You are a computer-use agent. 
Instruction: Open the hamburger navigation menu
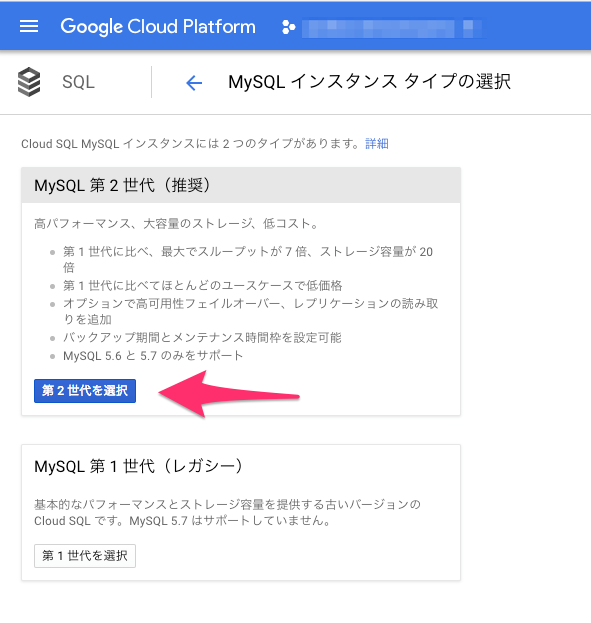[29, 27]
